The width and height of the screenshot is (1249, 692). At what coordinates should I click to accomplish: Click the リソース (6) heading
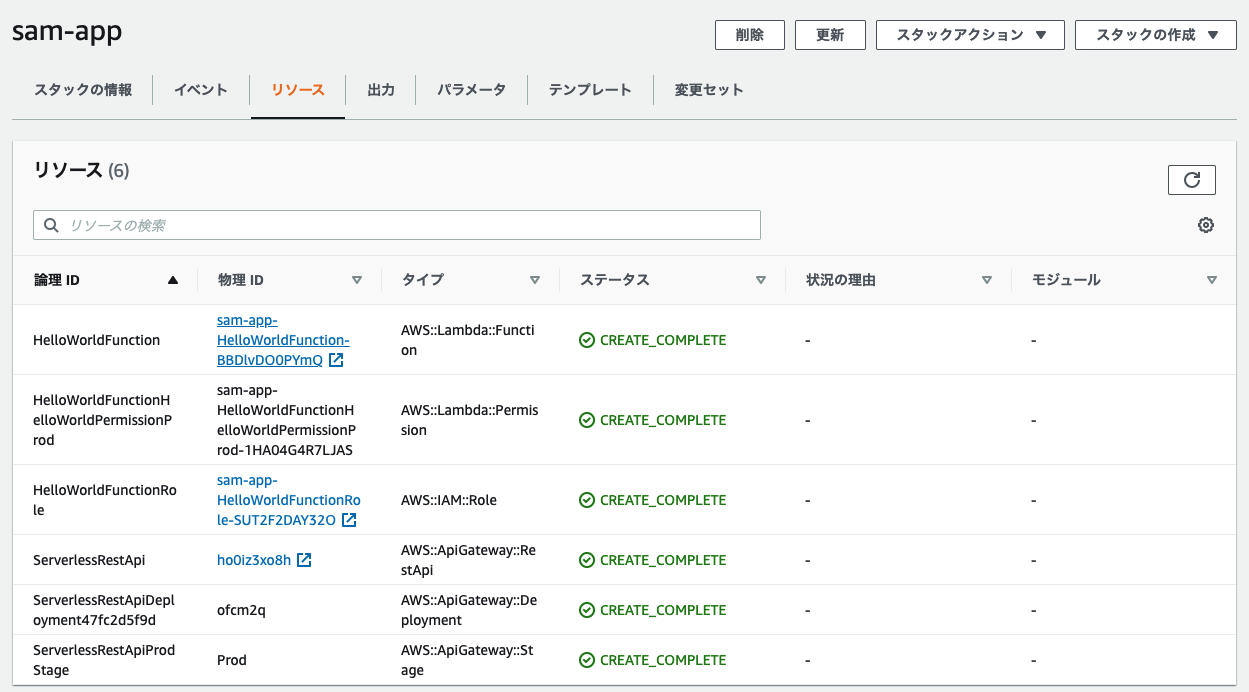click(x=81, y=170)
